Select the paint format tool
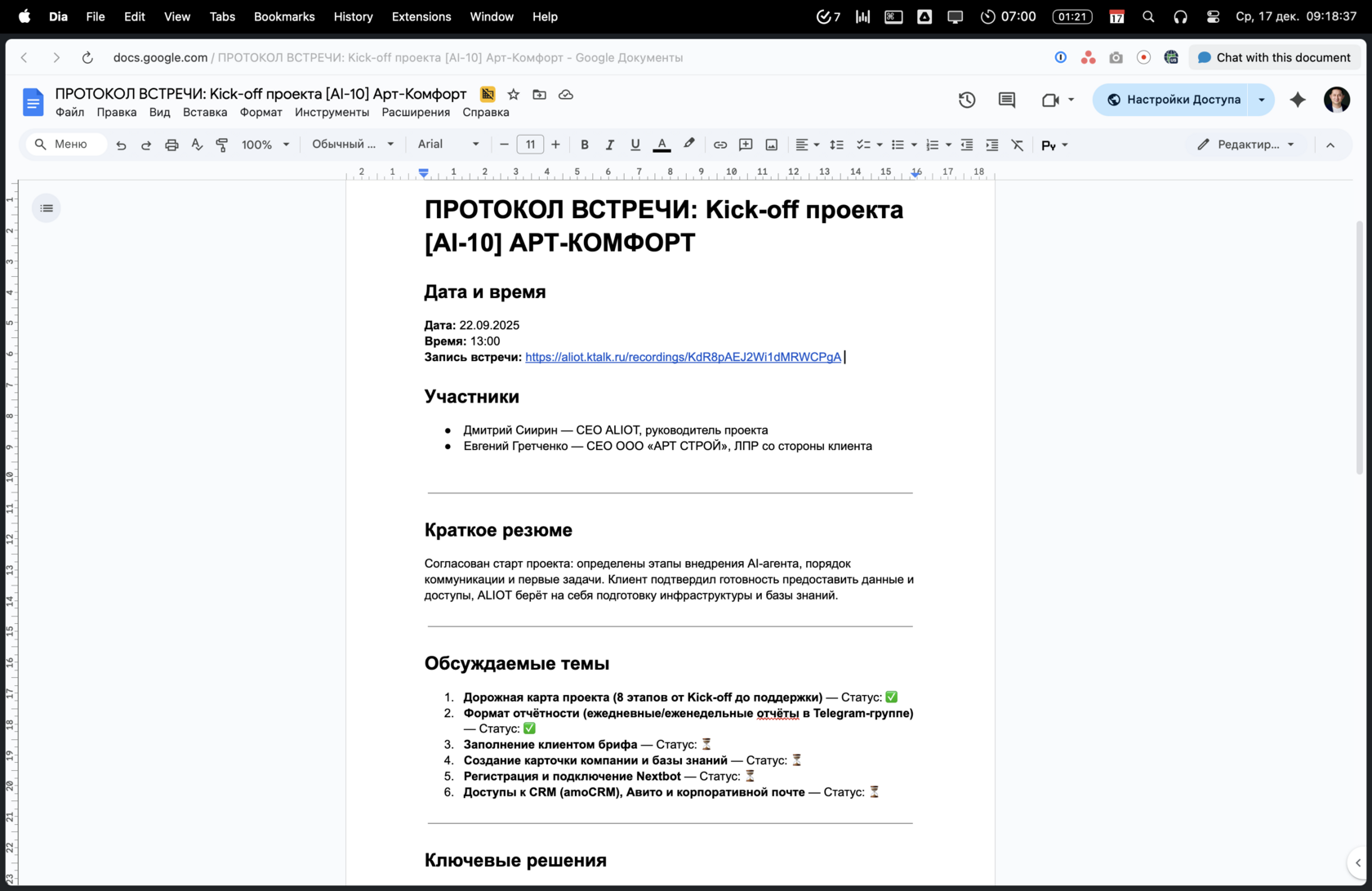 222,145
